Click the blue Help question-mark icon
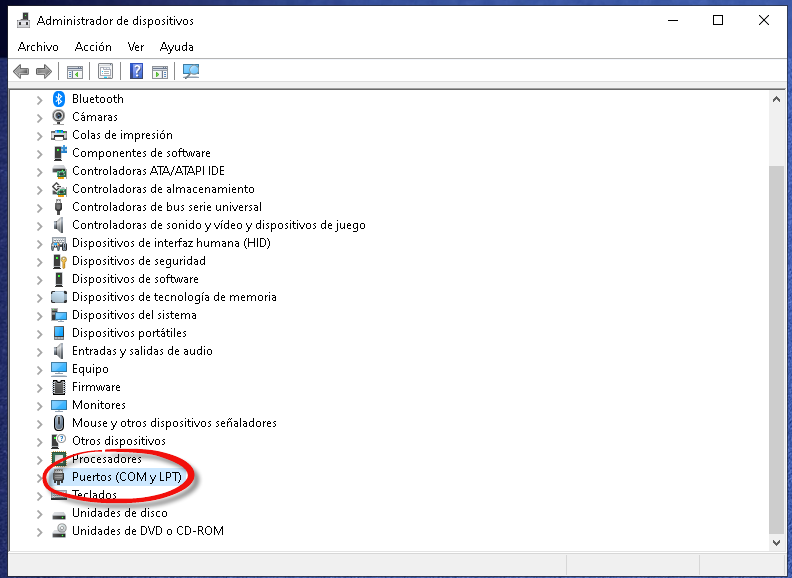Image resolution: width=792 pixels, height=578 pixels. click(x=136, y=71)
